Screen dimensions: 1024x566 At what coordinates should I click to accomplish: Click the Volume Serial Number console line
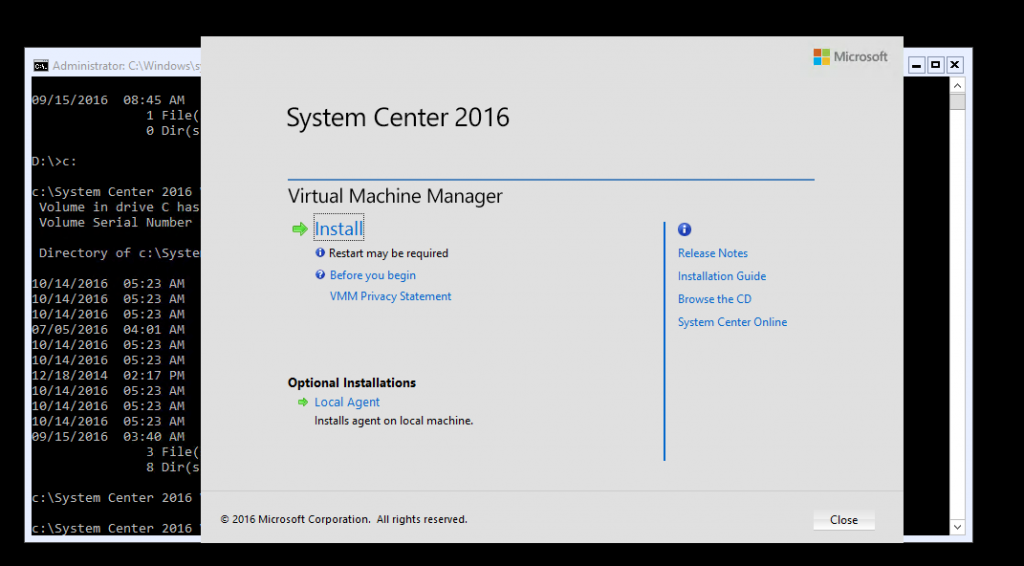(116, 223)
